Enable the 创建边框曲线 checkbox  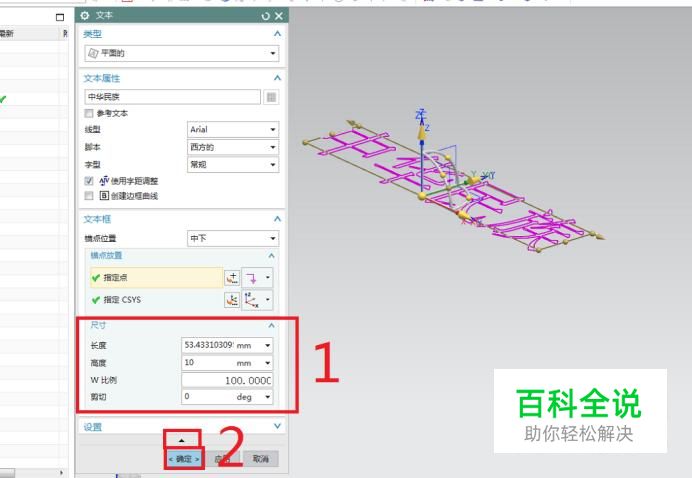coord(89,196)
